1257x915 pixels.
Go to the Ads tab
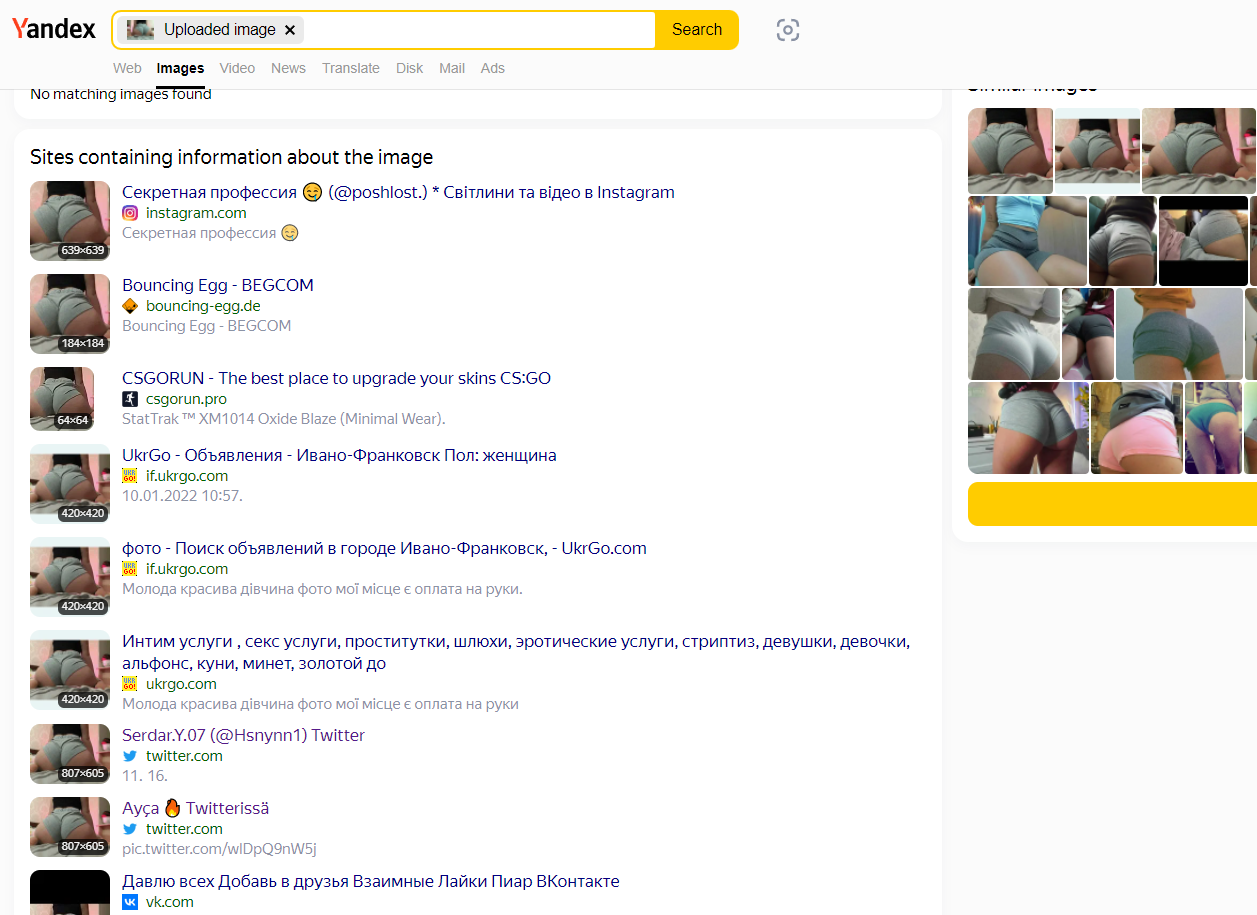pos(493,68)
